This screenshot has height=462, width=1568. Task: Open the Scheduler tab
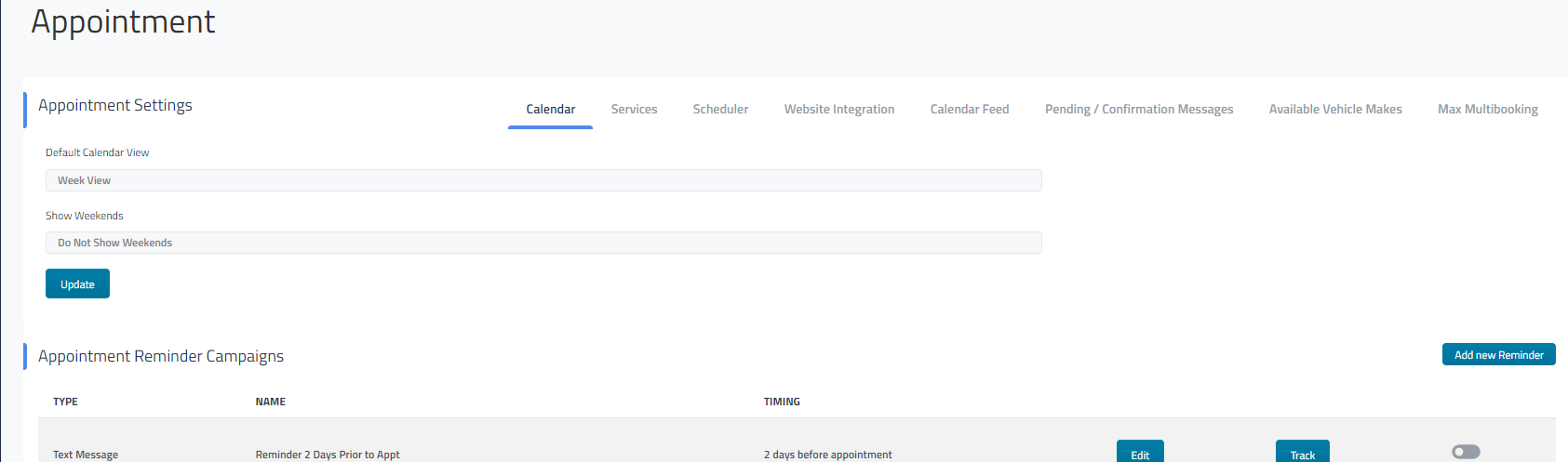tap(720, 110)
